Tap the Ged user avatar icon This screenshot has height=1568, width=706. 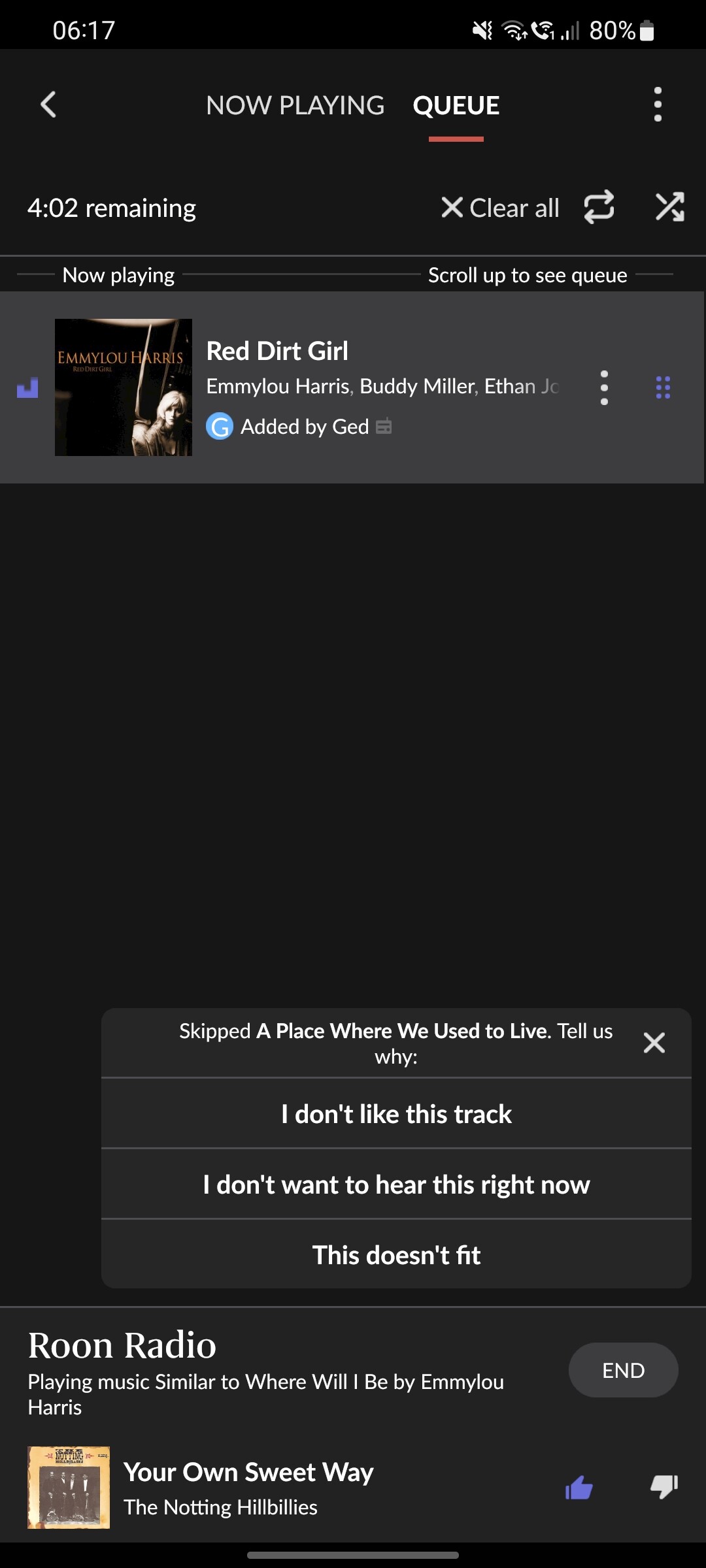point(220,427)
